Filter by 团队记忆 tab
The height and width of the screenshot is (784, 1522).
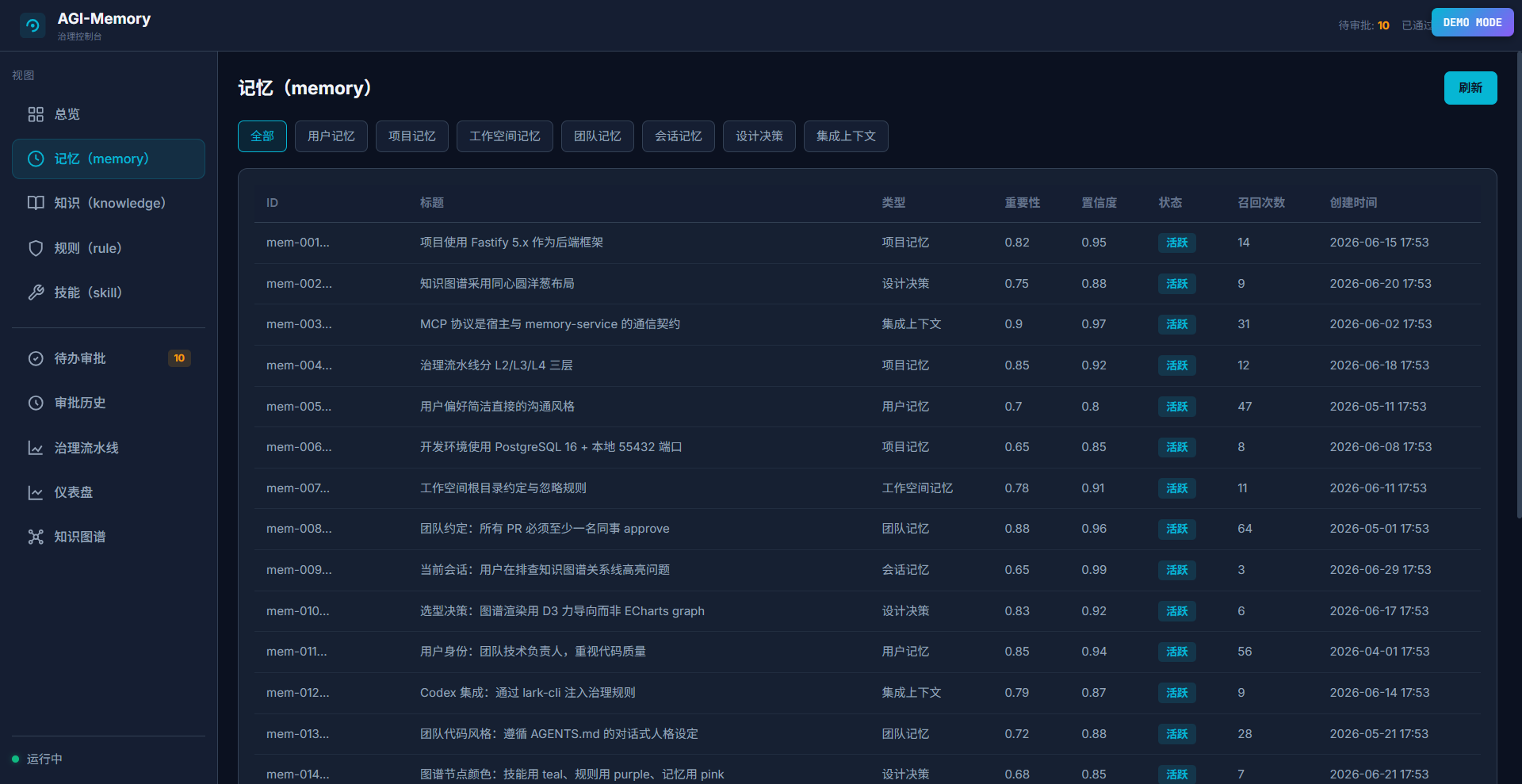click(x=598, y=136)
